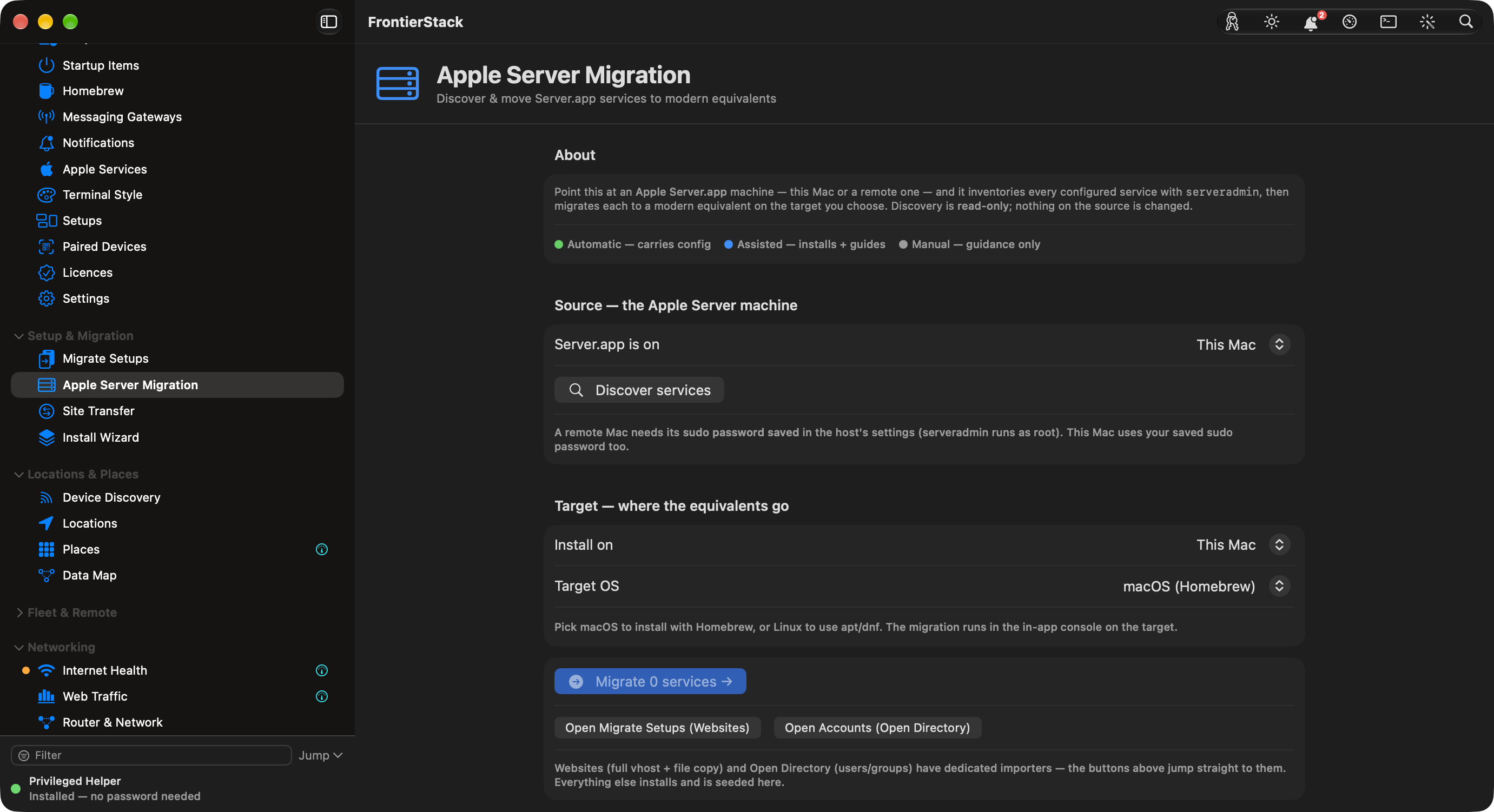The image size is (1494, 812).
Task: Open Data Map
Action: coord(177,575)
